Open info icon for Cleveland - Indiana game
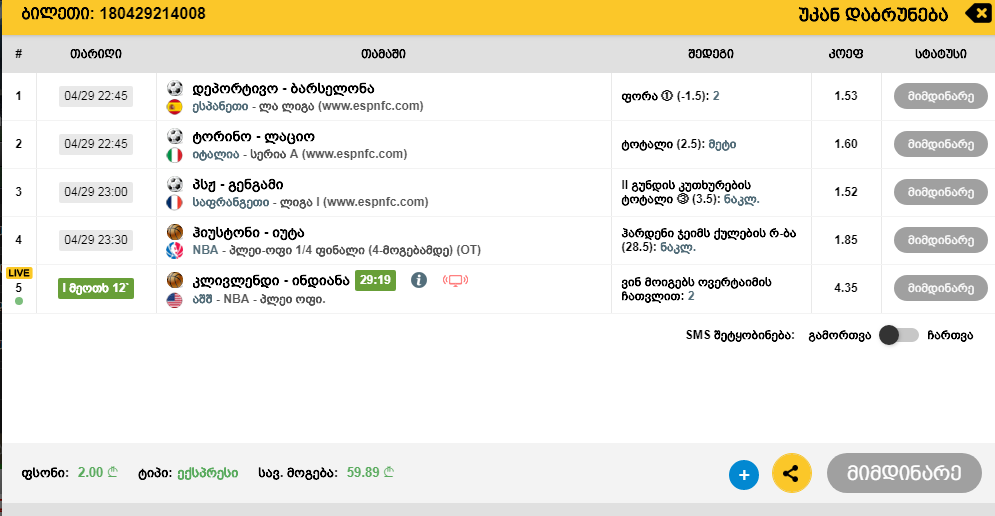 (419, 280)
